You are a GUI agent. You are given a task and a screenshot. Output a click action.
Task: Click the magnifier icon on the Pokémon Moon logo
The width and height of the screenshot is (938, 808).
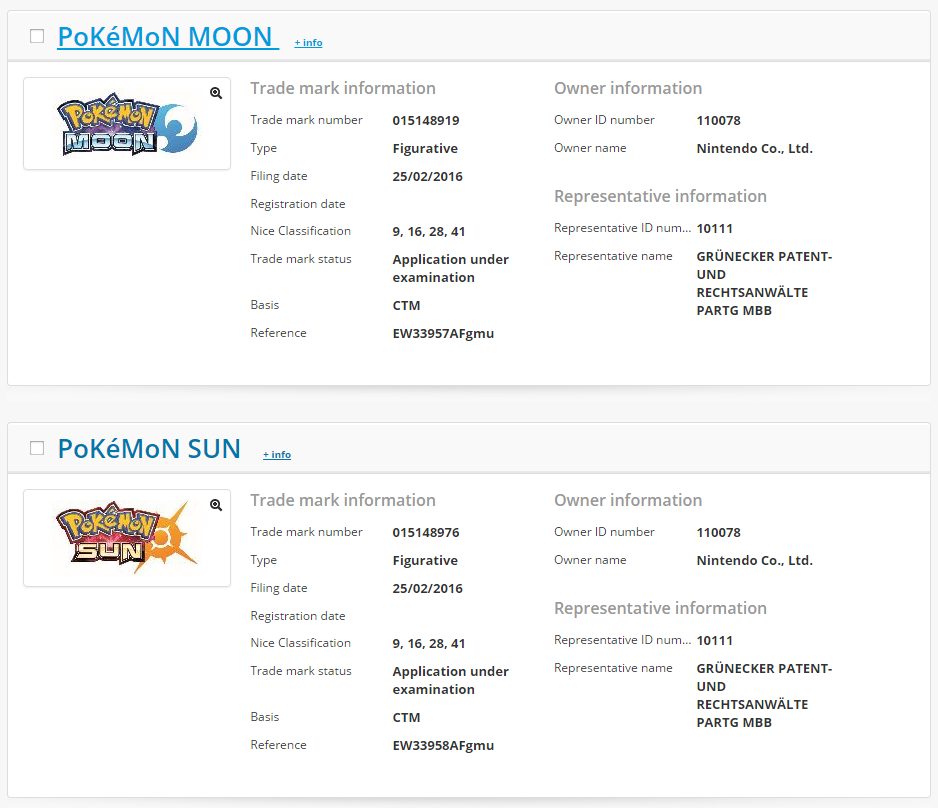(x=216, y=92)
